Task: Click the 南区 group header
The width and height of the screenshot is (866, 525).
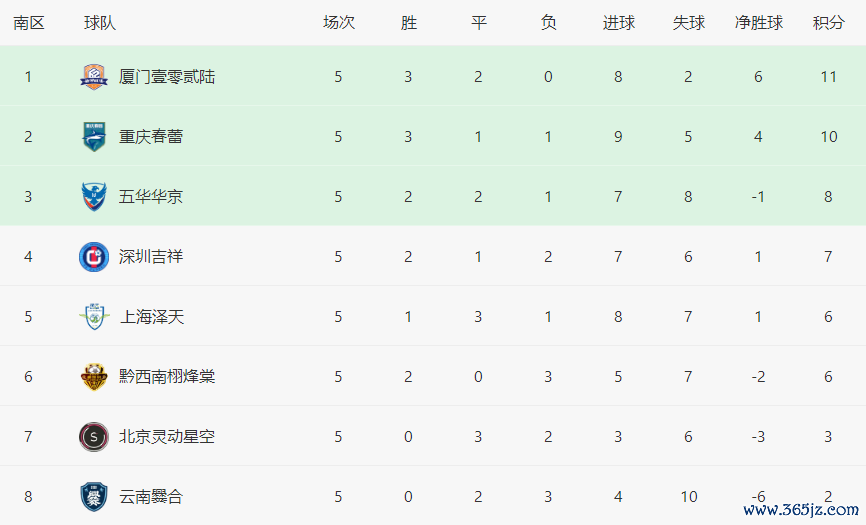Action: click(29, 22)
